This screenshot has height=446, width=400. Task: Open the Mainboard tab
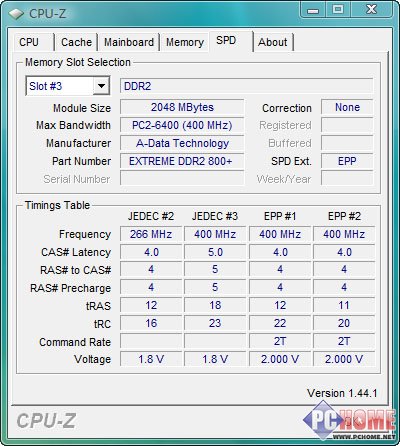(x=129, y=42)
